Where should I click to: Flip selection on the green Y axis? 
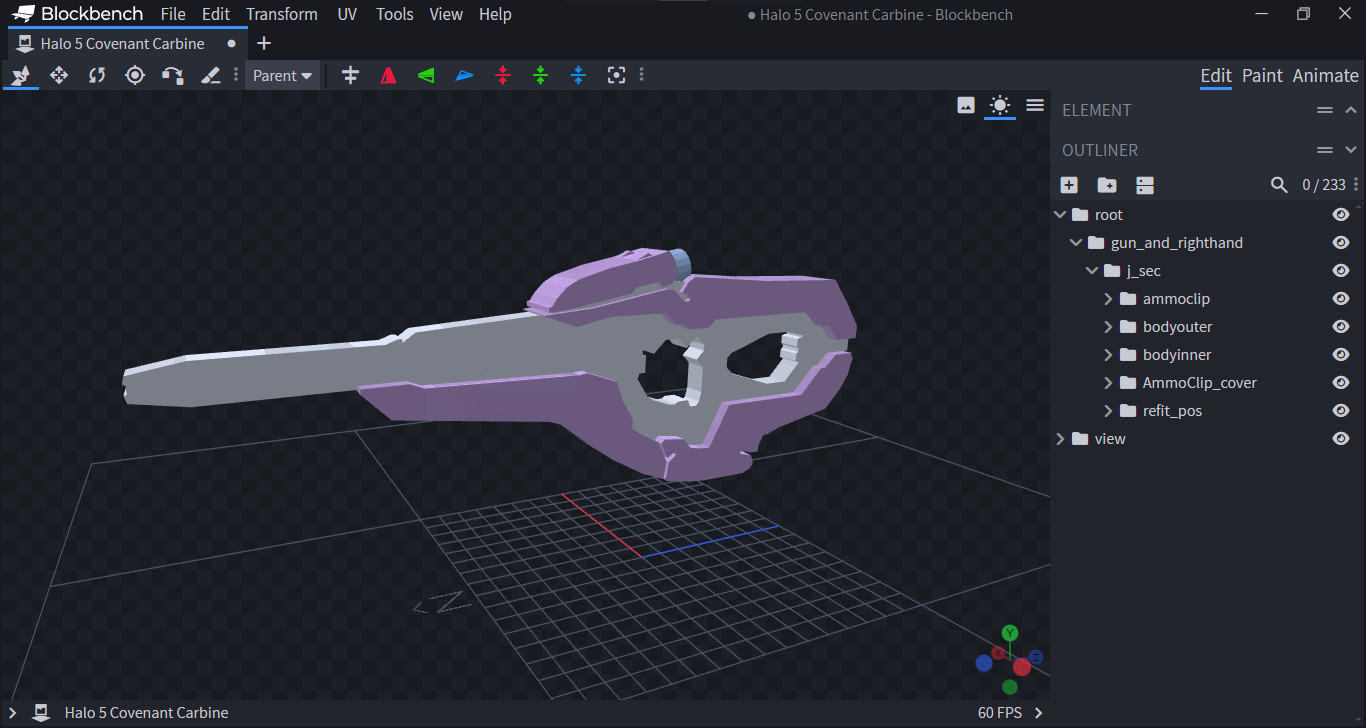(426, 75)
